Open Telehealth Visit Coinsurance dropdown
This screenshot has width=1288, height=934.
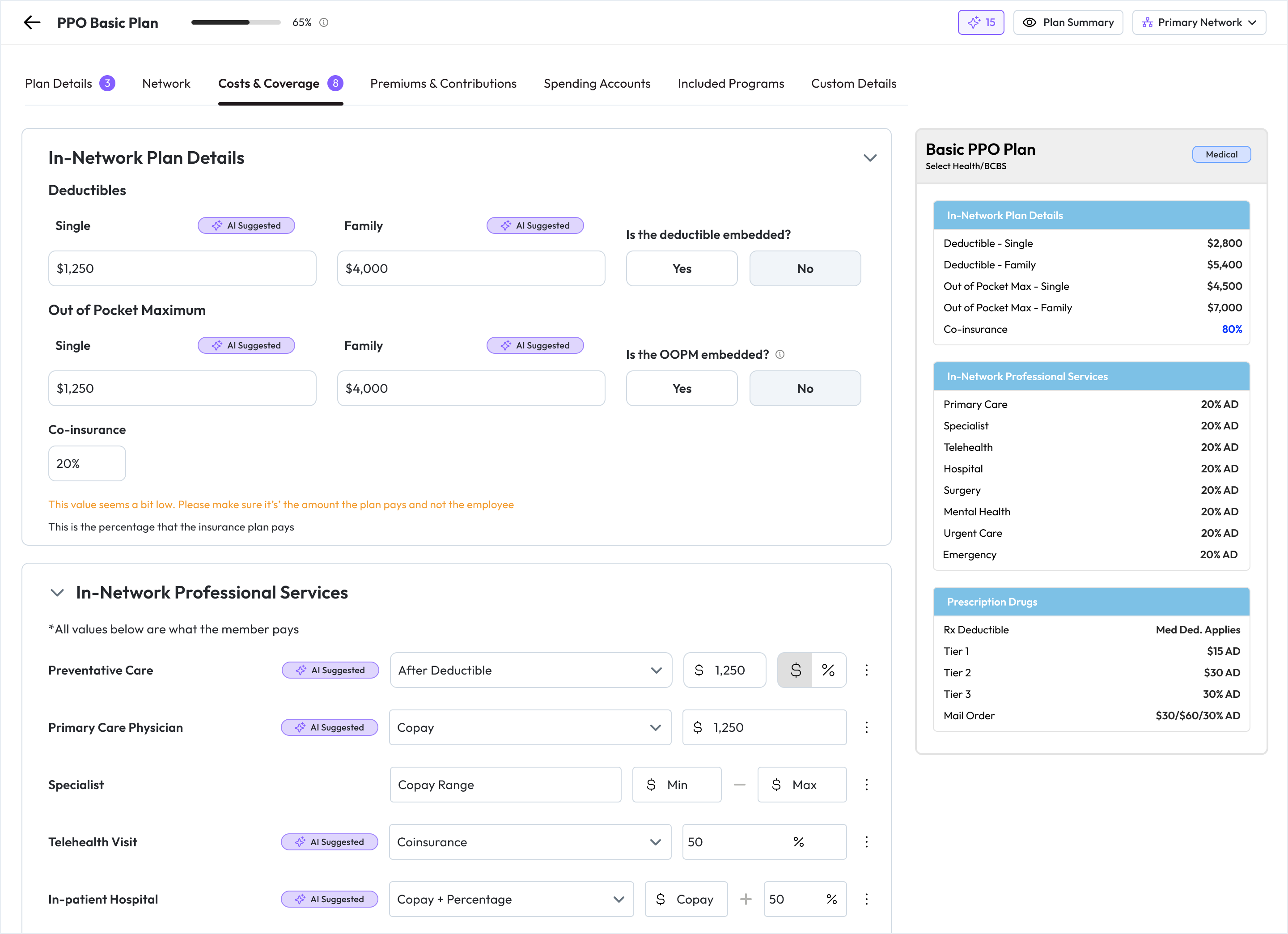(530, 842)
